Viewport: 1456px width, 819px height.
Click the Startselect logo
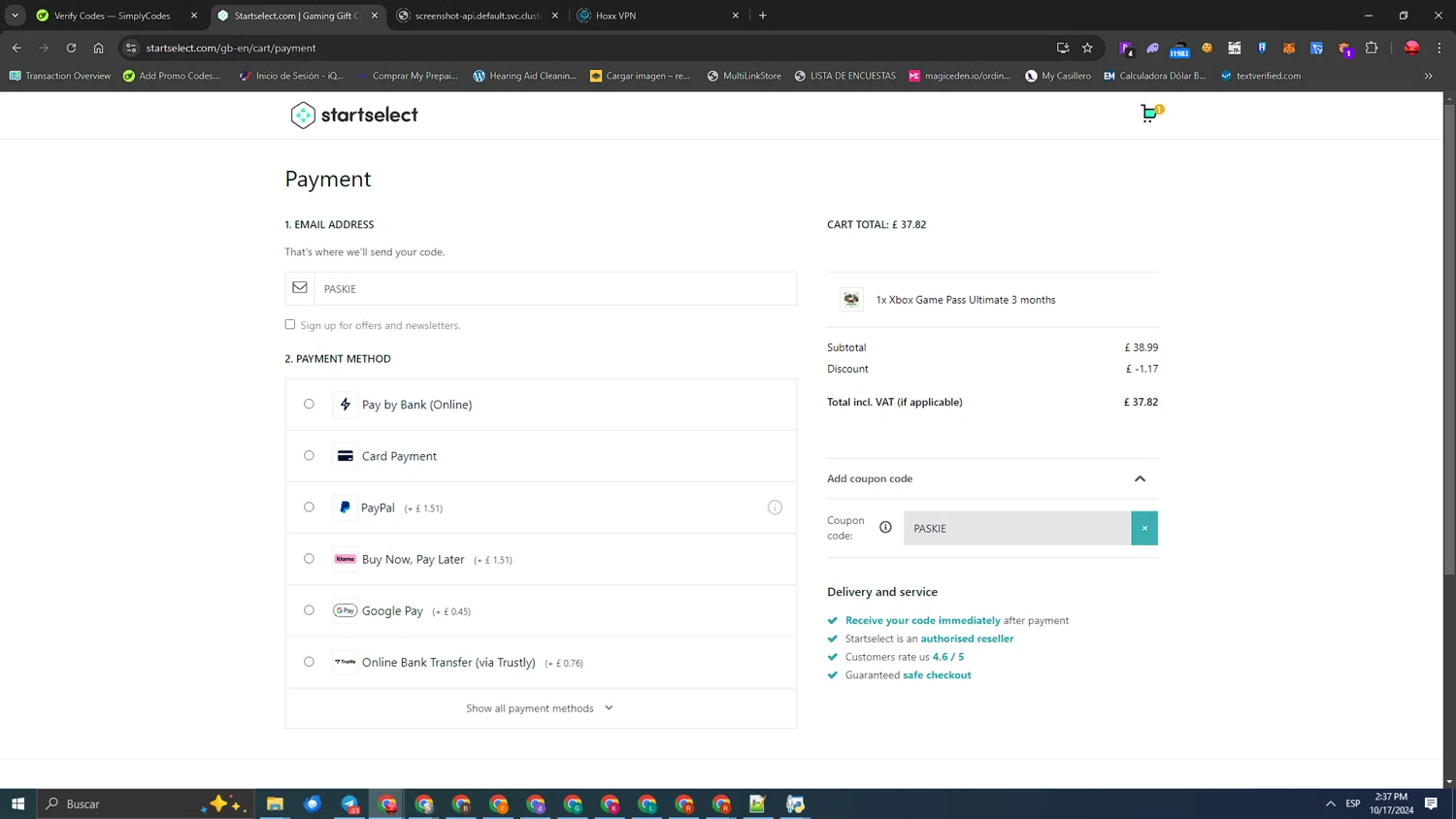(354, 115)
